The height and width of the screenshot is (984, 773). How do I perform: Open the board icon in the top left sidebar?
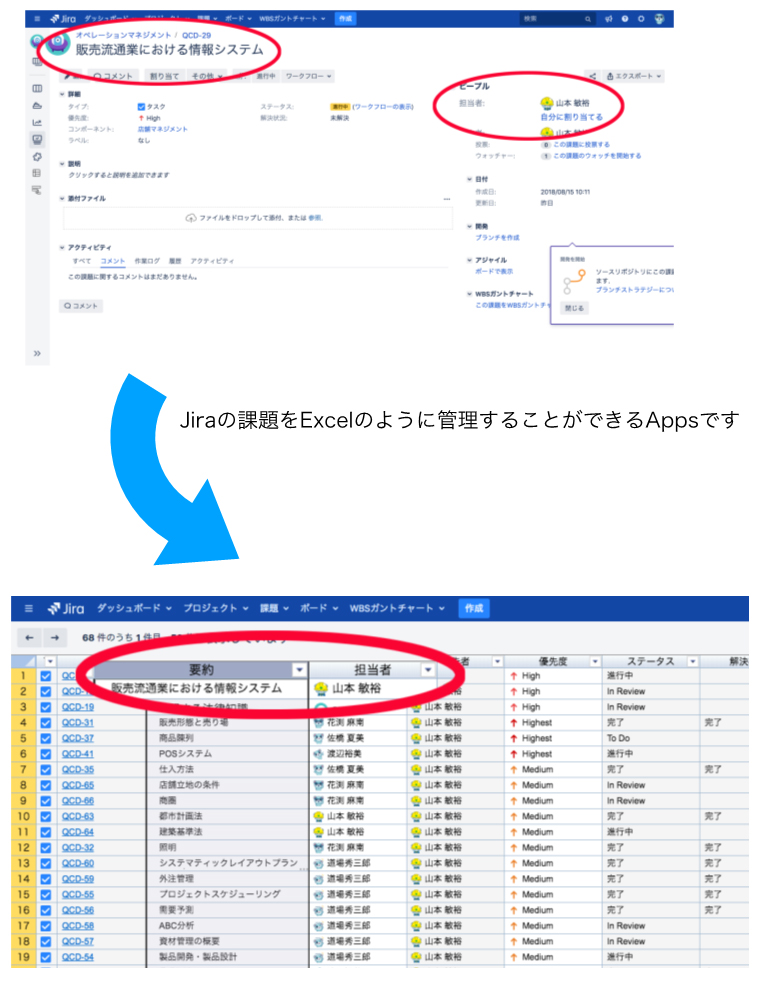(x=37, y=88)
